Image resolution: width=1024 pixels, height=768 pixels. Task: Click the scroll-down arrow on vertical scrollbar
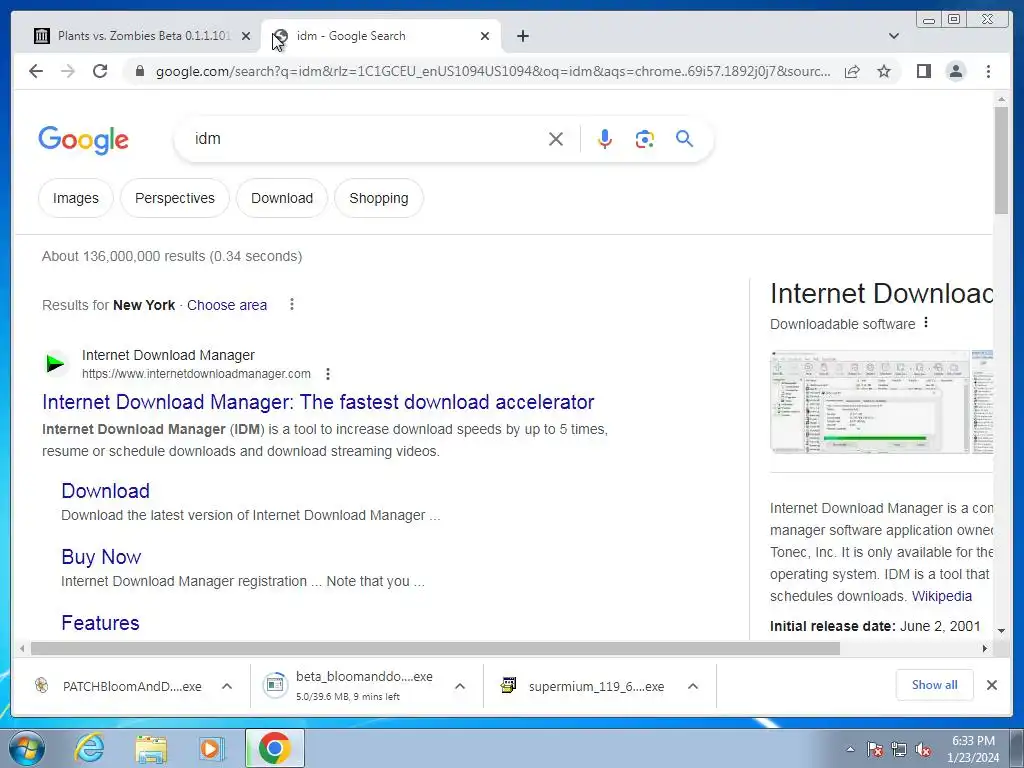coord(1001,631)
